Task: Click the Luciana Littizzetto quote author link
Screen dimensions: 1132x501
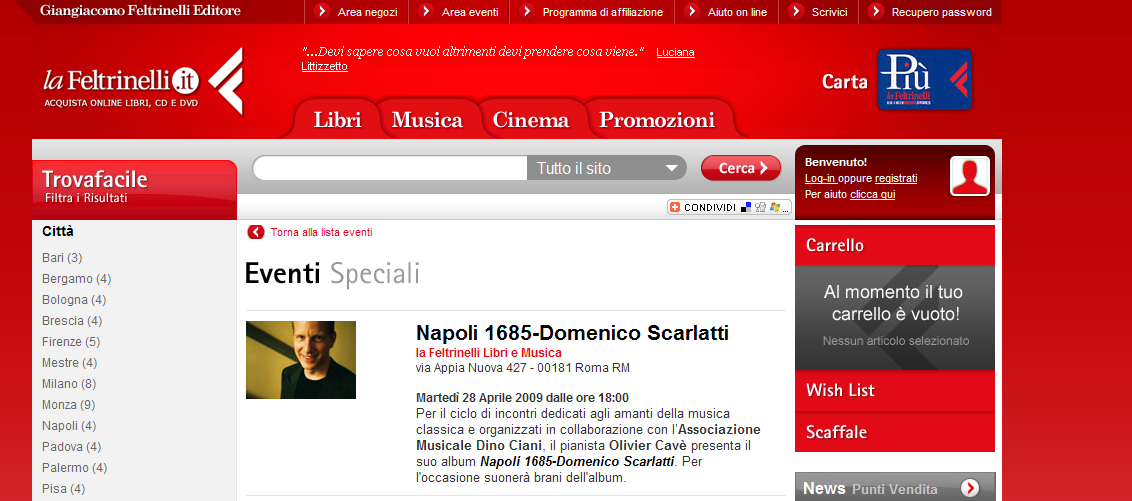Action: [675, 52]
